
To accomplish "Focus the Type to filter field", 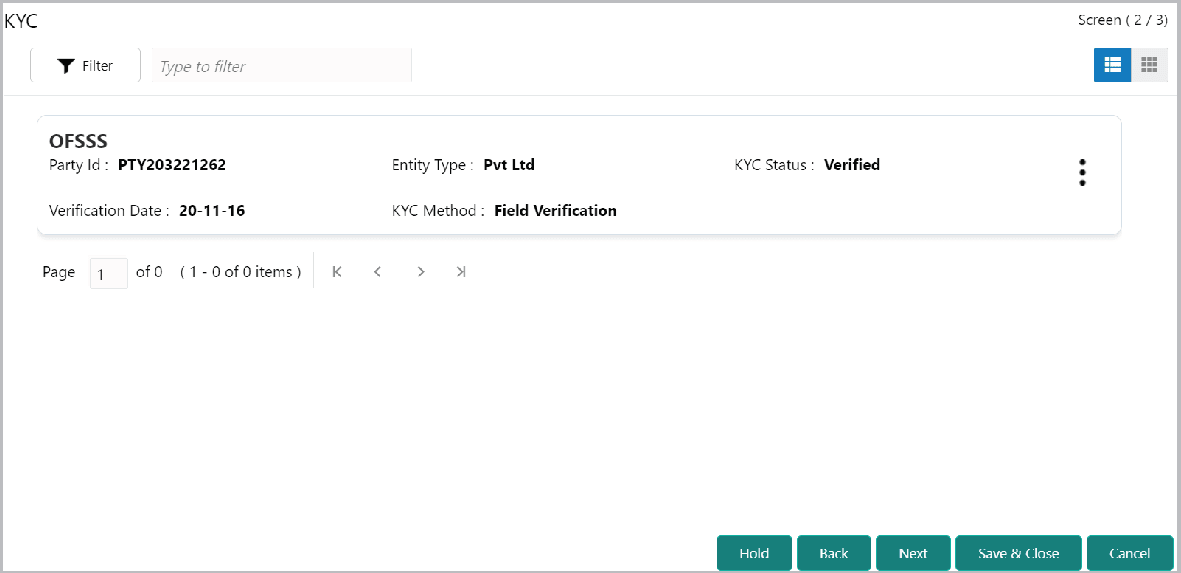I will (x=282, y=66).
